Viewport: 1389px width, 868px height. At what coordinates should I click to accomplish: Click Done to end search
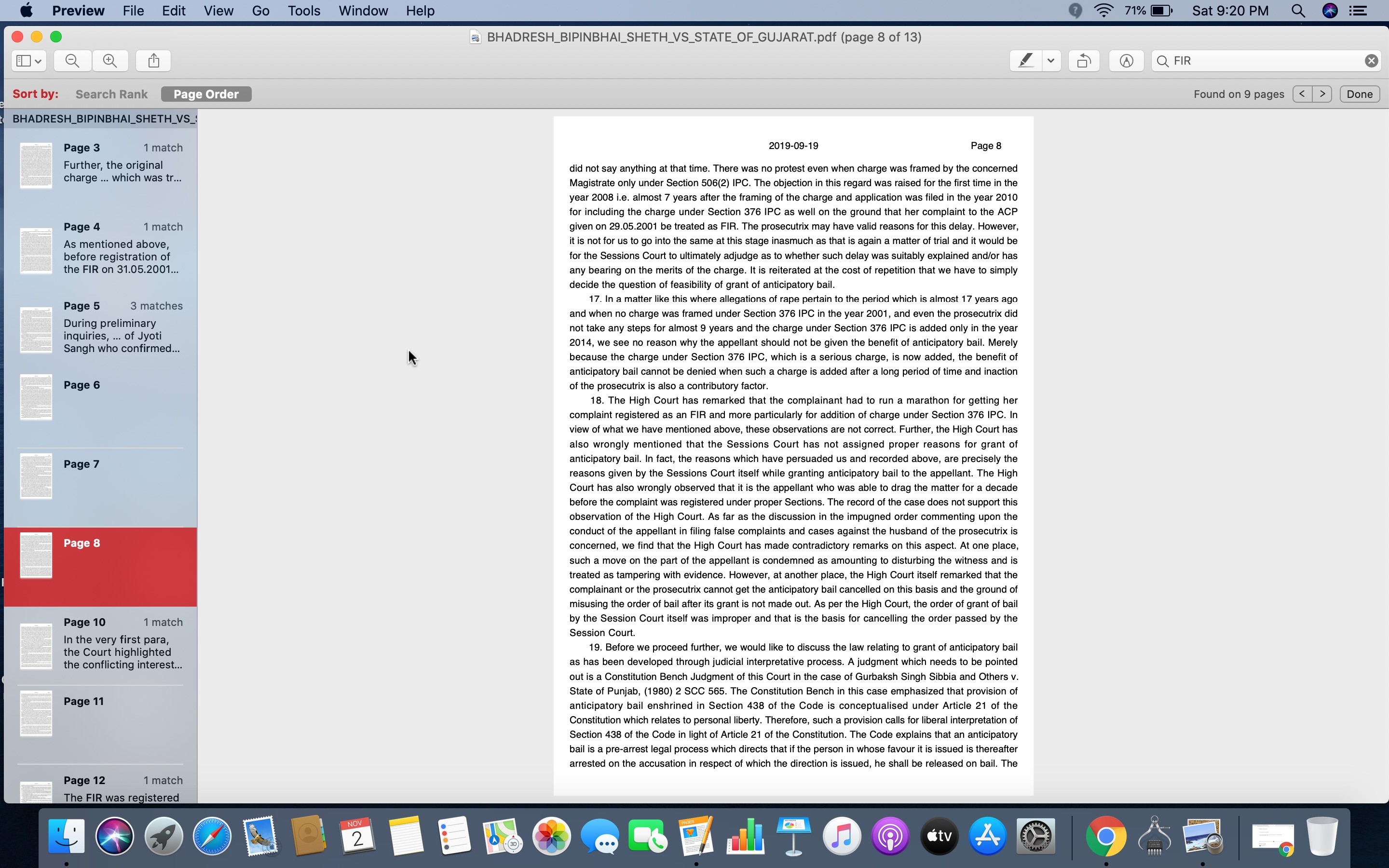[x=1359, y=94]
